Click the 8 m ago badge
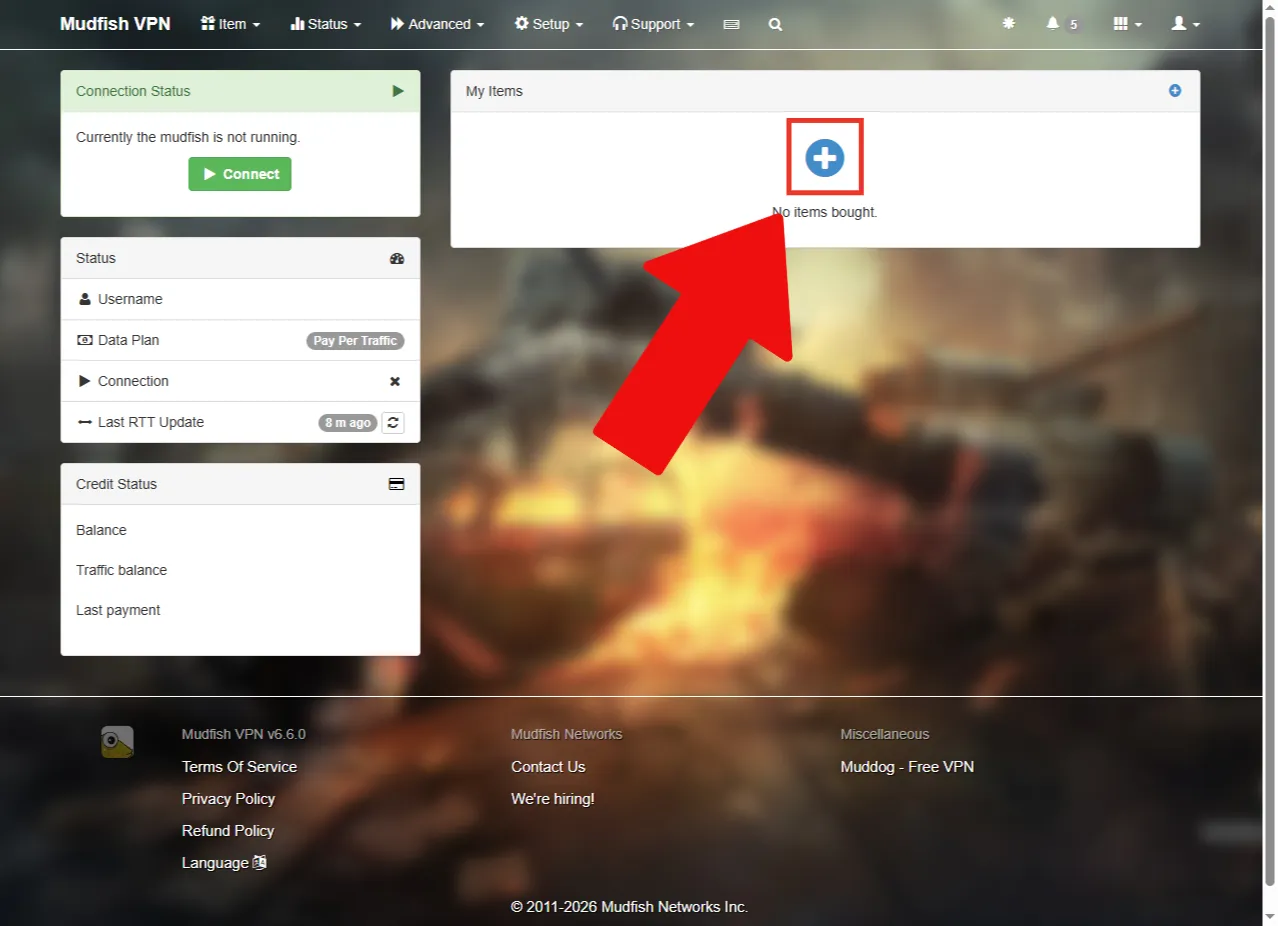 pyautogui.click(x=348, y=423)
